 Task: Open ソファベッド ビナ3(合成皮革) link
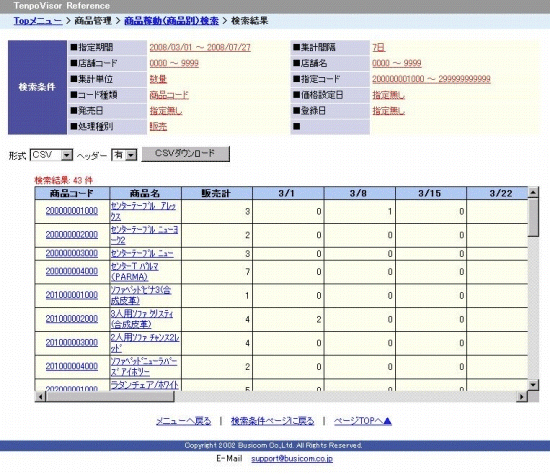[141, 295]
